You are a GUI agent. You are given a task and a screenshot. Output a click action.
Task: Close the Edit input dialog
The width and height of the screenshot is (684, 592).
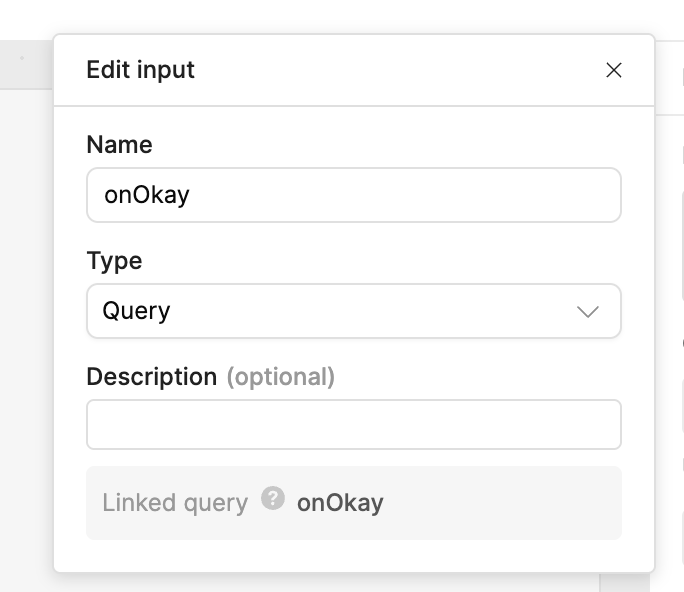[614, 70]
